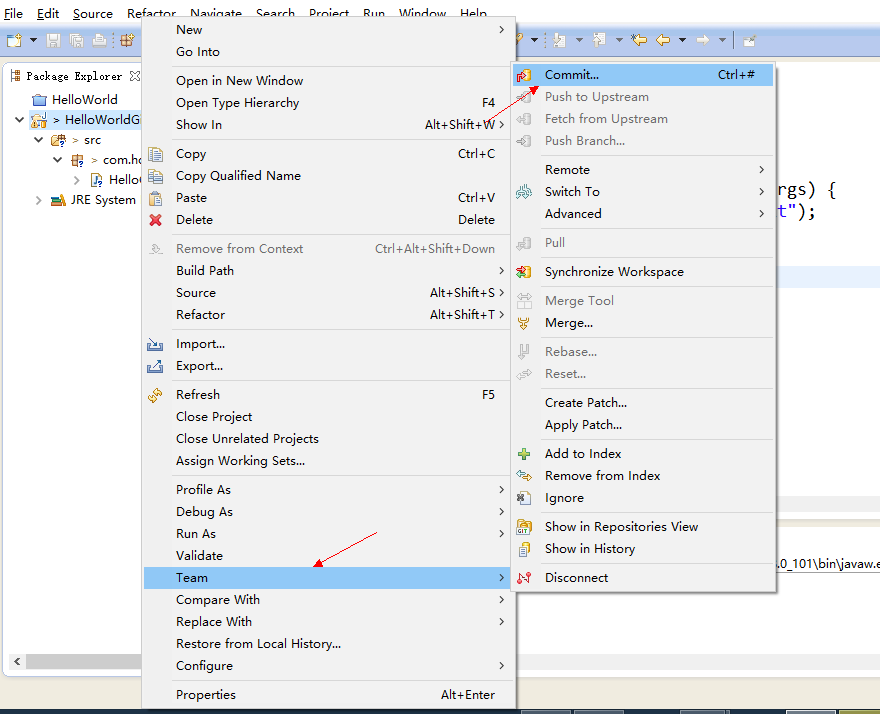Choose Disconnect from Team submenu

(x=643, y=578)
